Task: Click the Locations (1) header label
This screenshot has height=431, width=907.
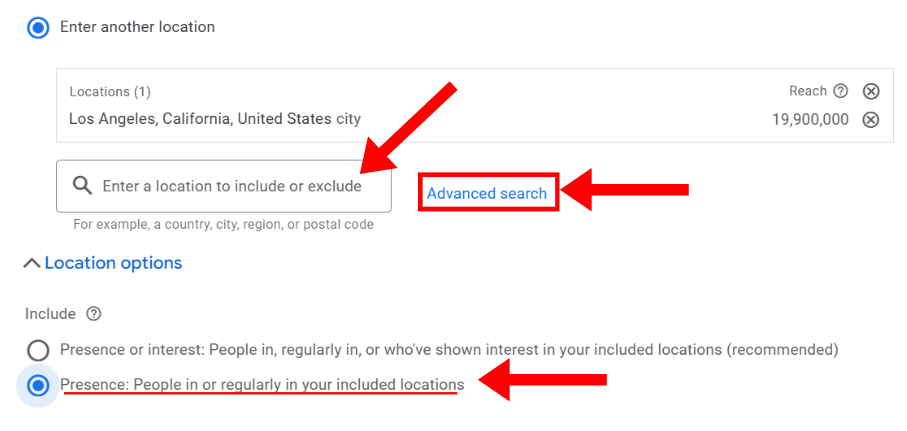Action: pyautogui.click(x=110, y=92)
